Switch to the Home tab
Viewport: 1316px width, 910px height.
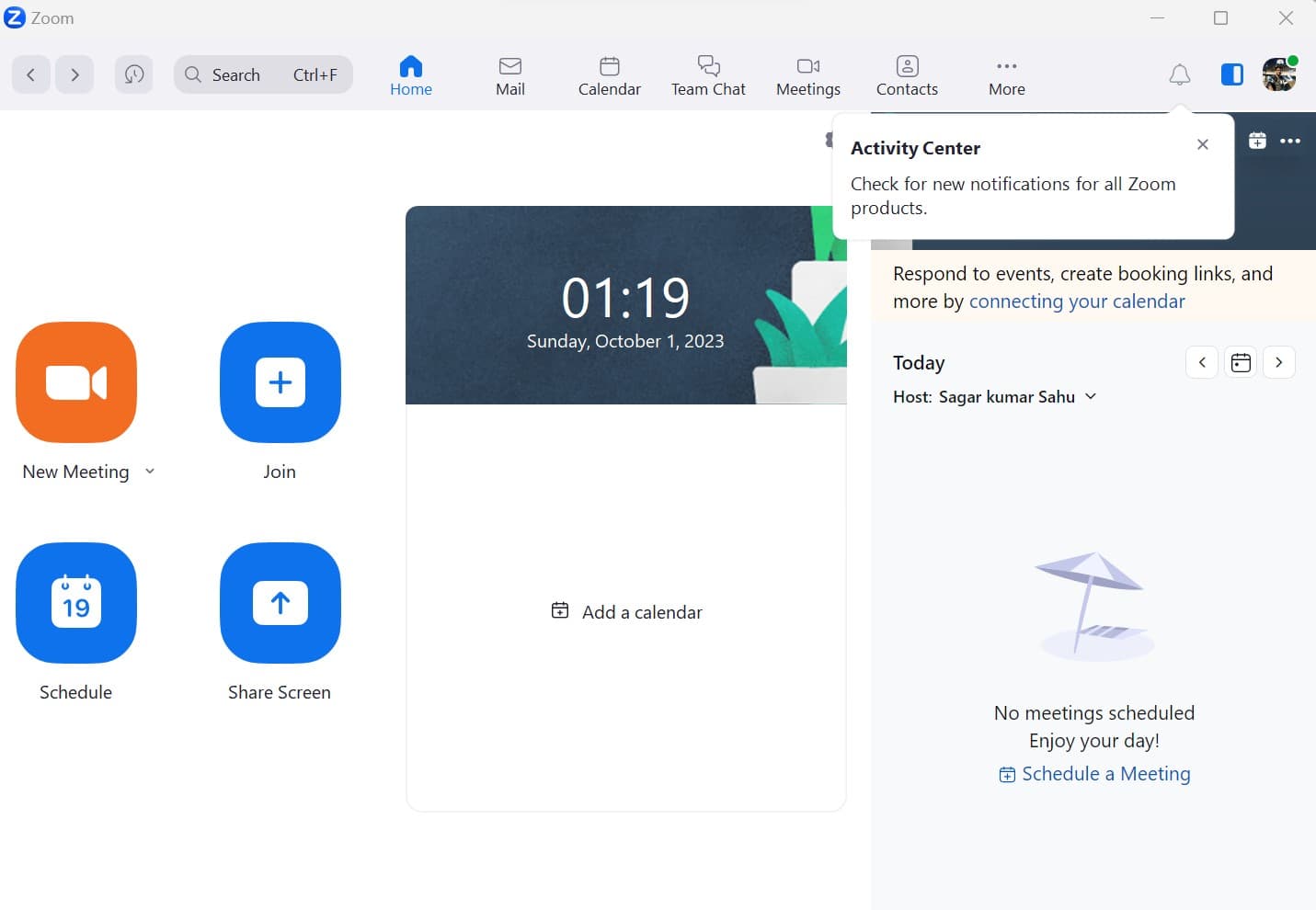[411, 75]
